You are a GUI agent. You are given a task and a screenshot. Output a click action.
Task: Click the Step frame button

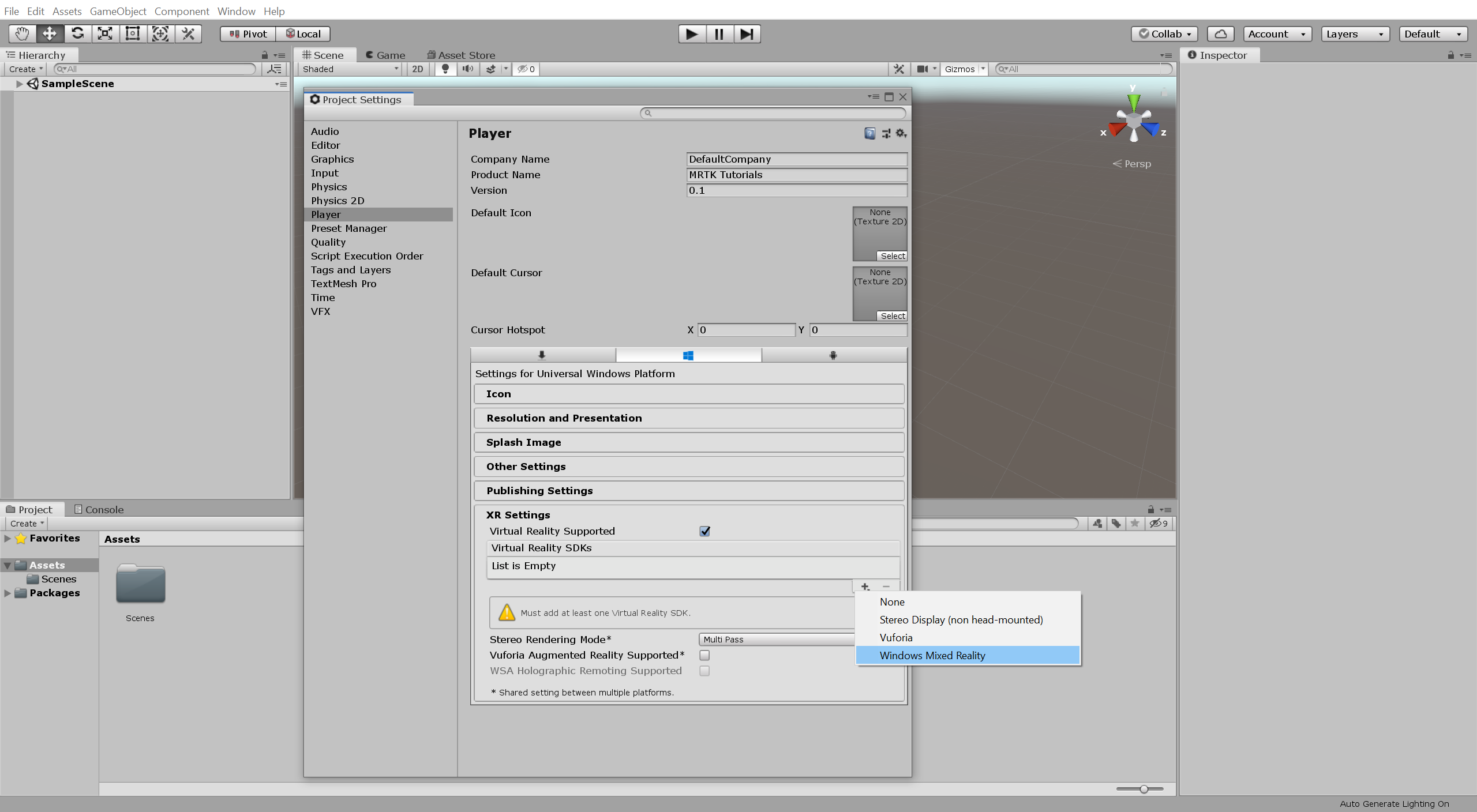pyautogui.click(x=747, y=34)
